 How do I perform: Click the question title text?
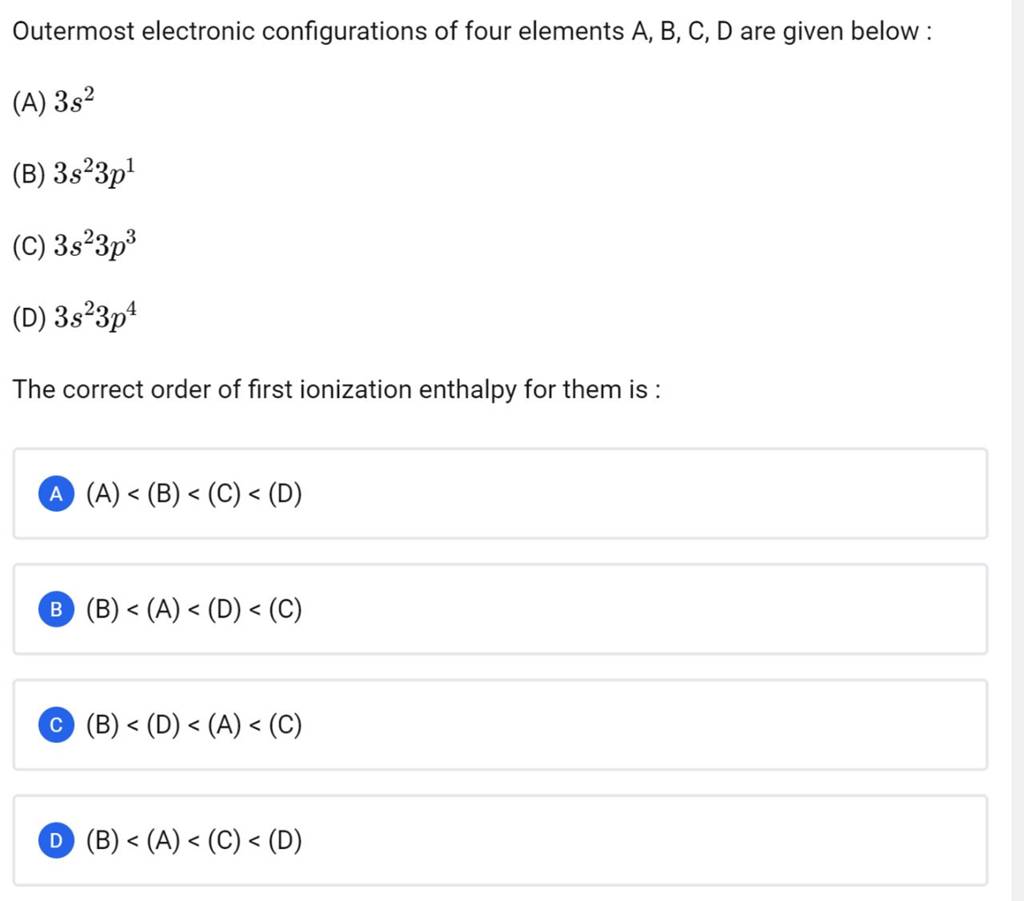(x=470, y=31)
